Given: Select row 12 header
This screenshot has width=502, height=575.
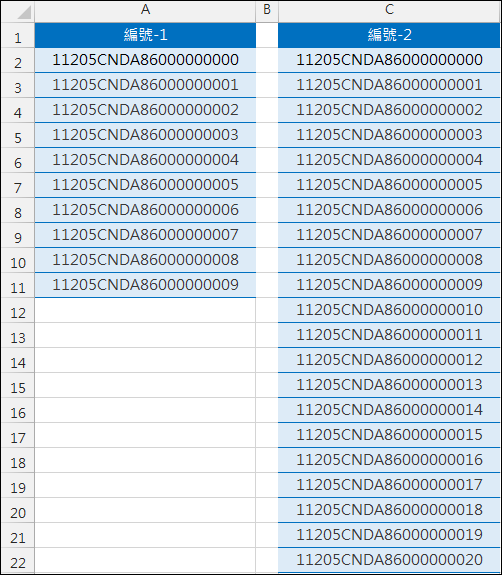Looking at the screenshot, I should pos(18,310).
